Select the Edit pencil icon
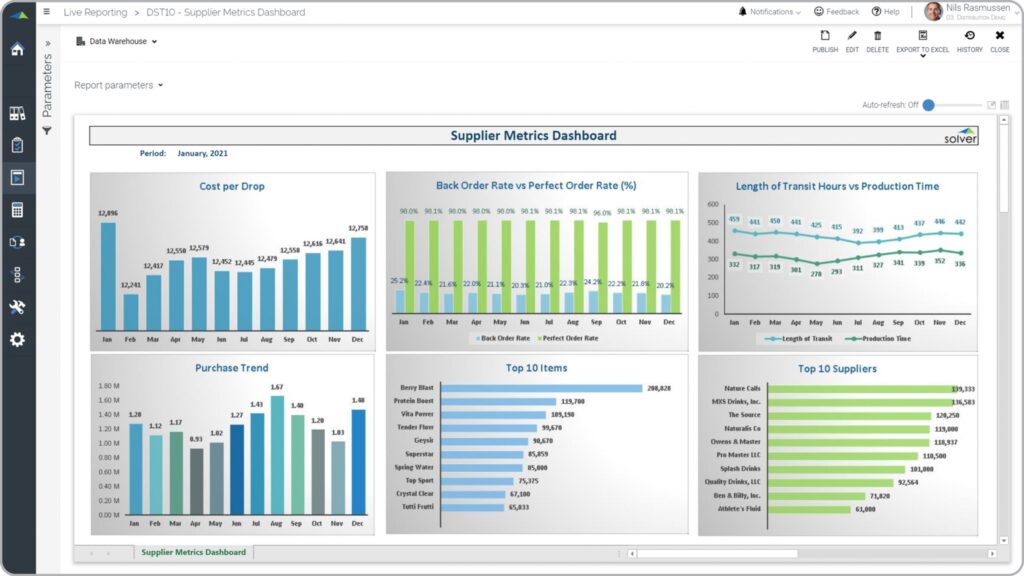Image resolution: width=1024 pixels, height=576 pixels. [851, 40]
